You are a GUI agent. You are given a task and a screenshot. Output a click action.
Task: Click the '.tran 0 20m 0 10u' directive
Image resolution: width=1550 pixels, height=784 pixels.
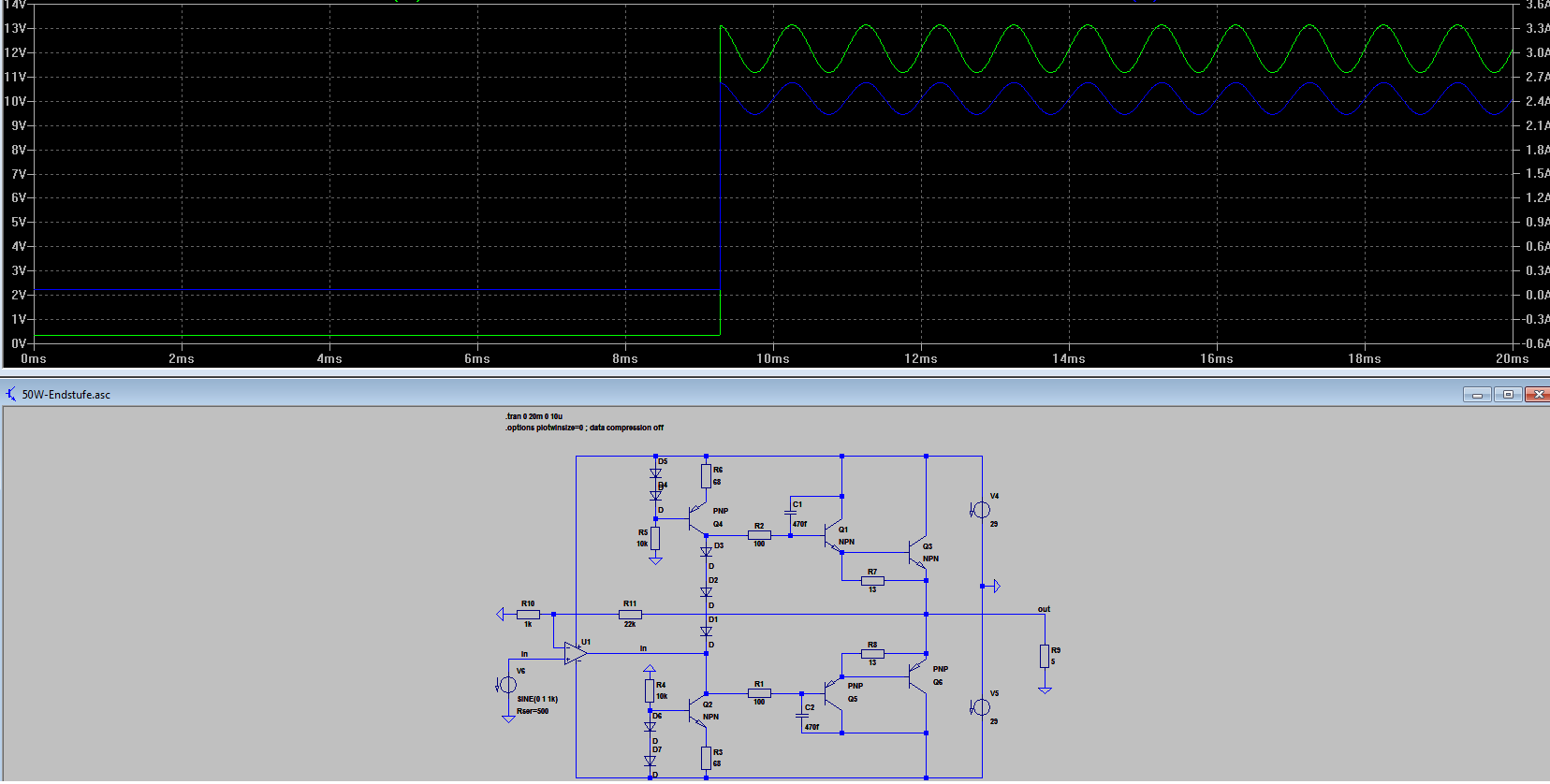coord(534,416)
